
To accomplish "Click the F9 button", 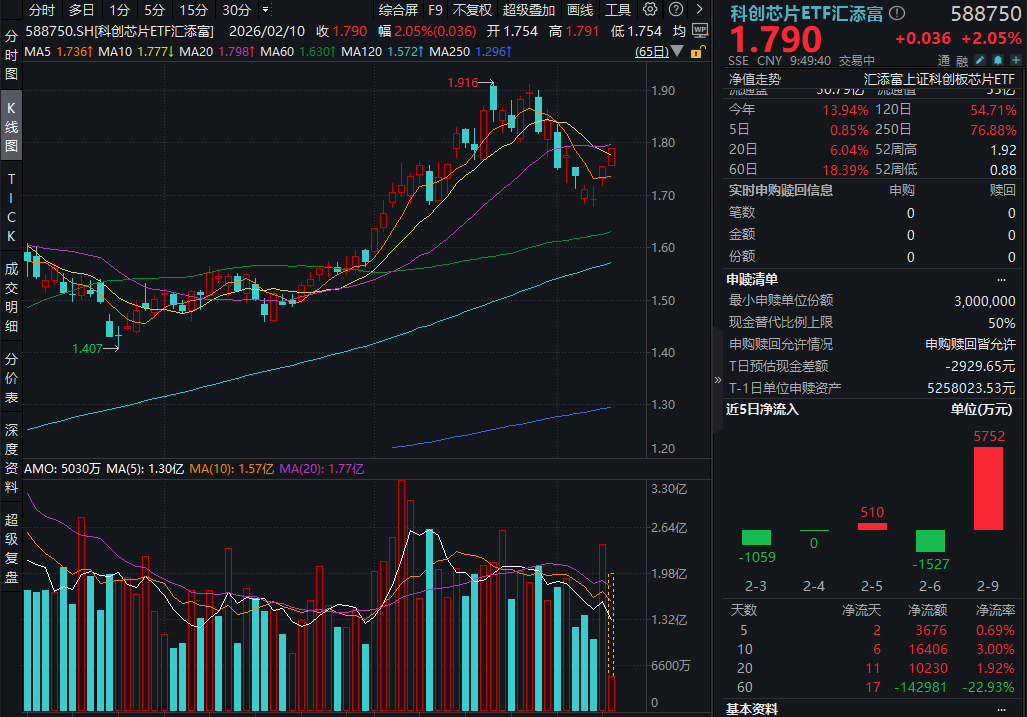I will [435, 11].
